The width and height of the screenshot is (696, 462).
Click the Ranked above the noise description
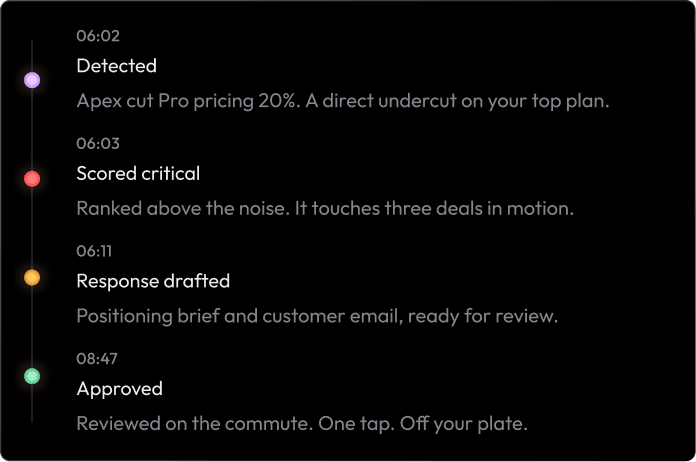[x=325, y=209]
